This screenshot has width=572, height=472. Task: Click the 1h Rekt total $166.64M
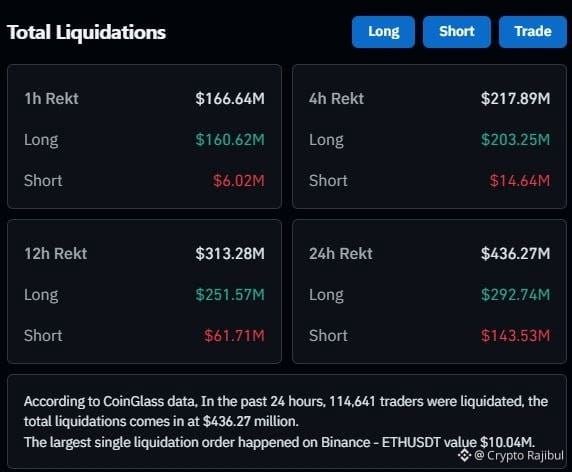point(230,98)
